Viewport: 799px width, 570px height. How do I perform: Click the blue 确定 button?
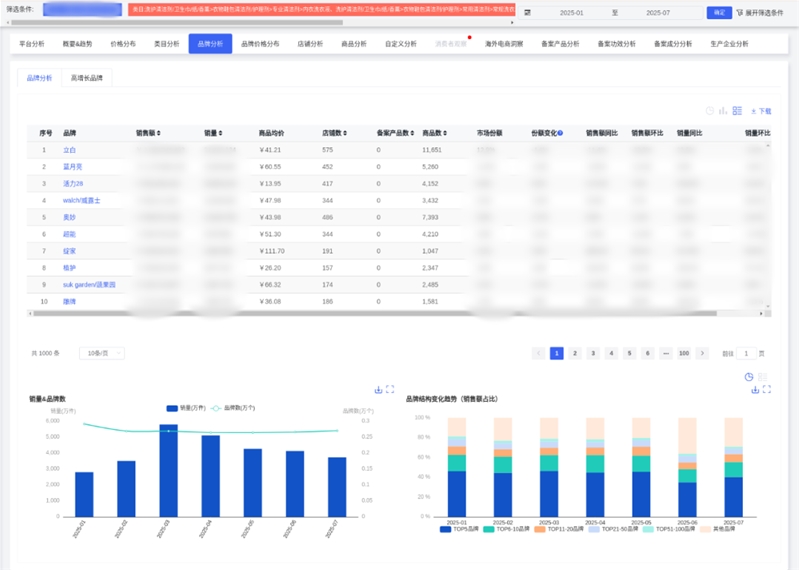[719, 13]
